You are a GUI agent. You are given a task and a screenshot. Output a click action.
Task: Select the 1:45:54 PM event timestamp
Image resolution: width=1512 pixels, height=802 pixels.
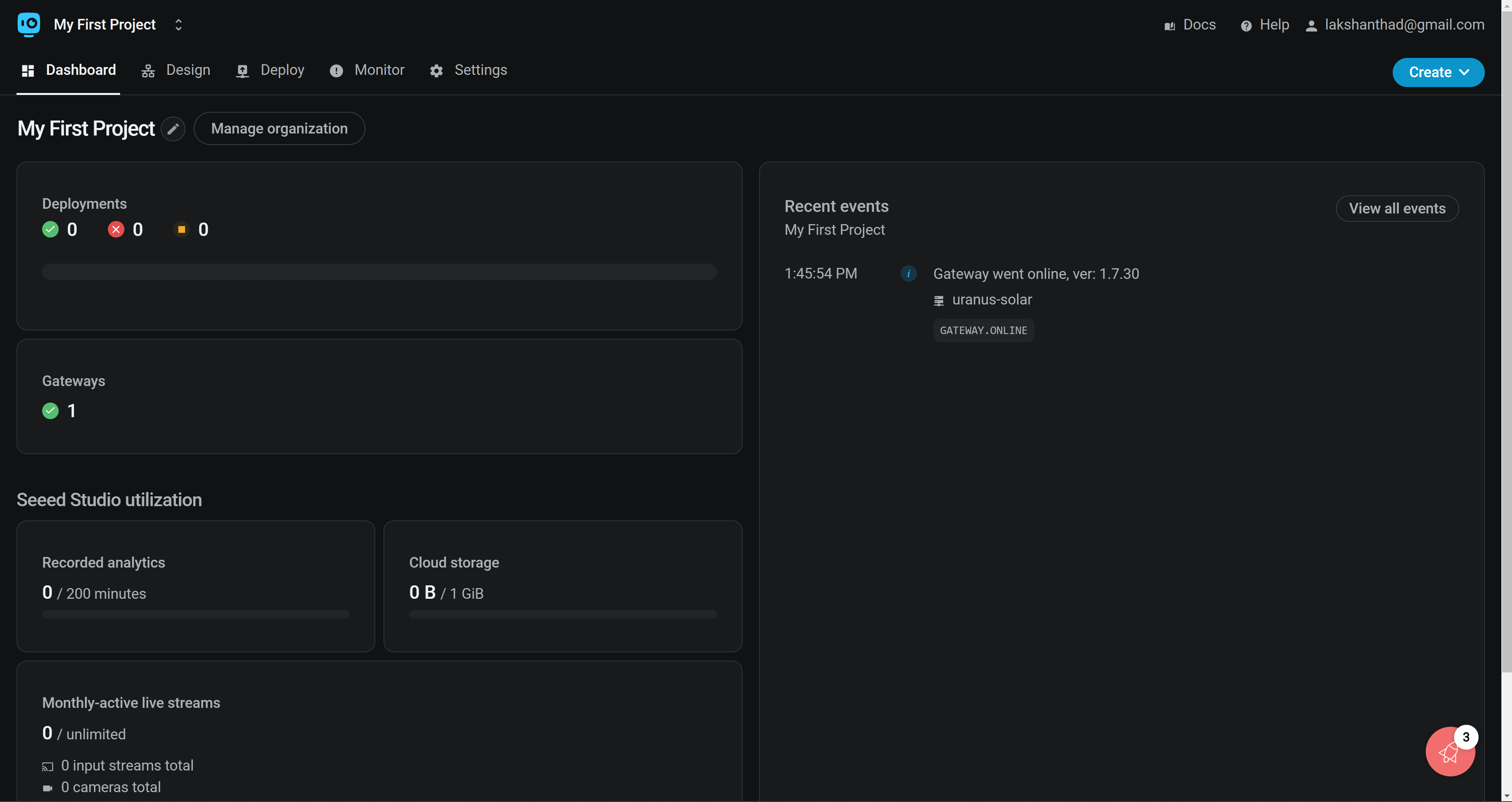(821, 274)
